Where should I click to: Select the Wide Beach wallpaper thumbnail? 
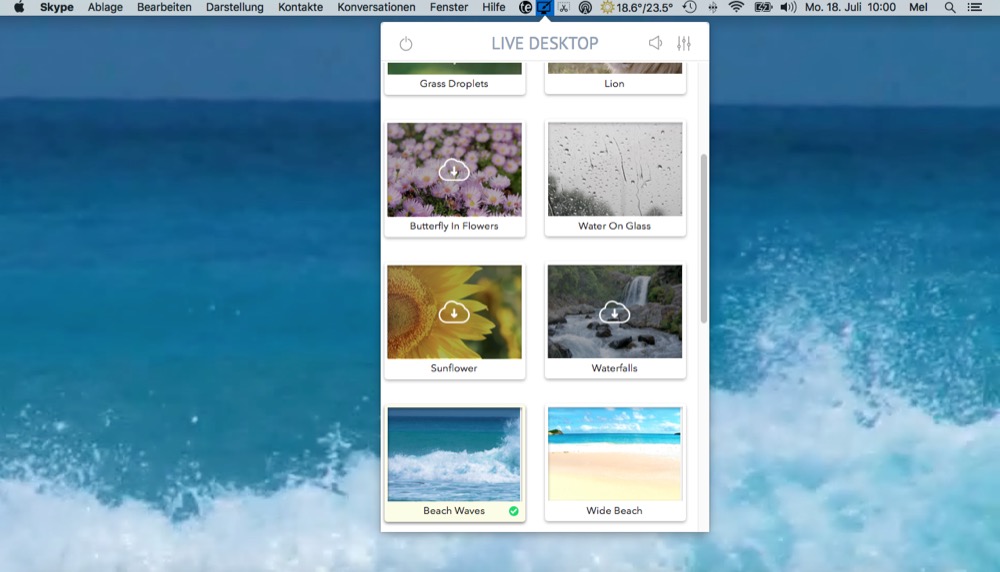tap(614, 454)
